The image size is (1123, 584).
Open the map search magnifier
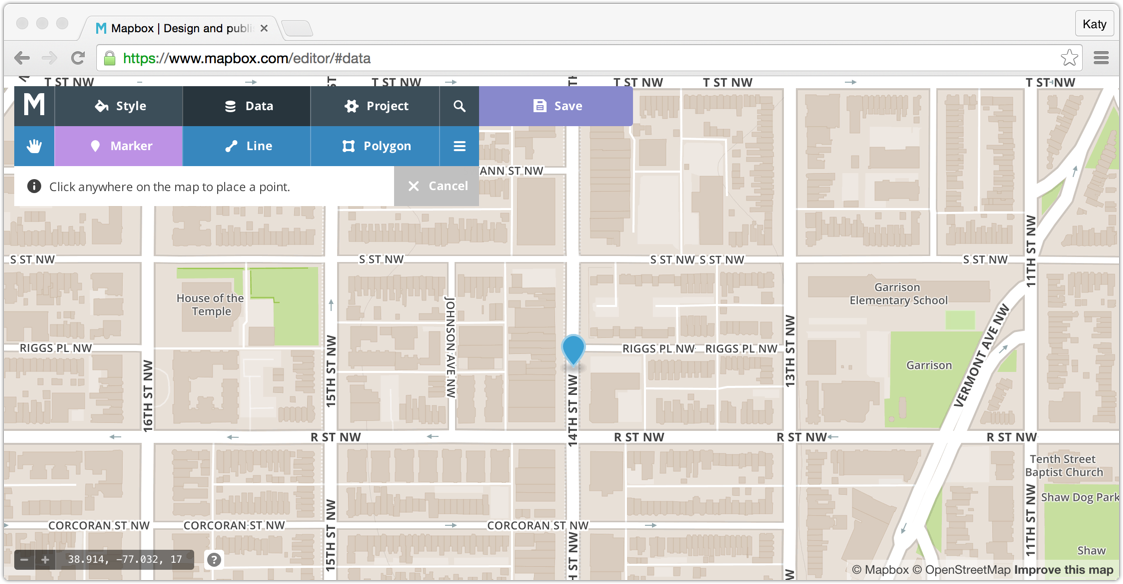pyautogui.click(x=459, y=105)
